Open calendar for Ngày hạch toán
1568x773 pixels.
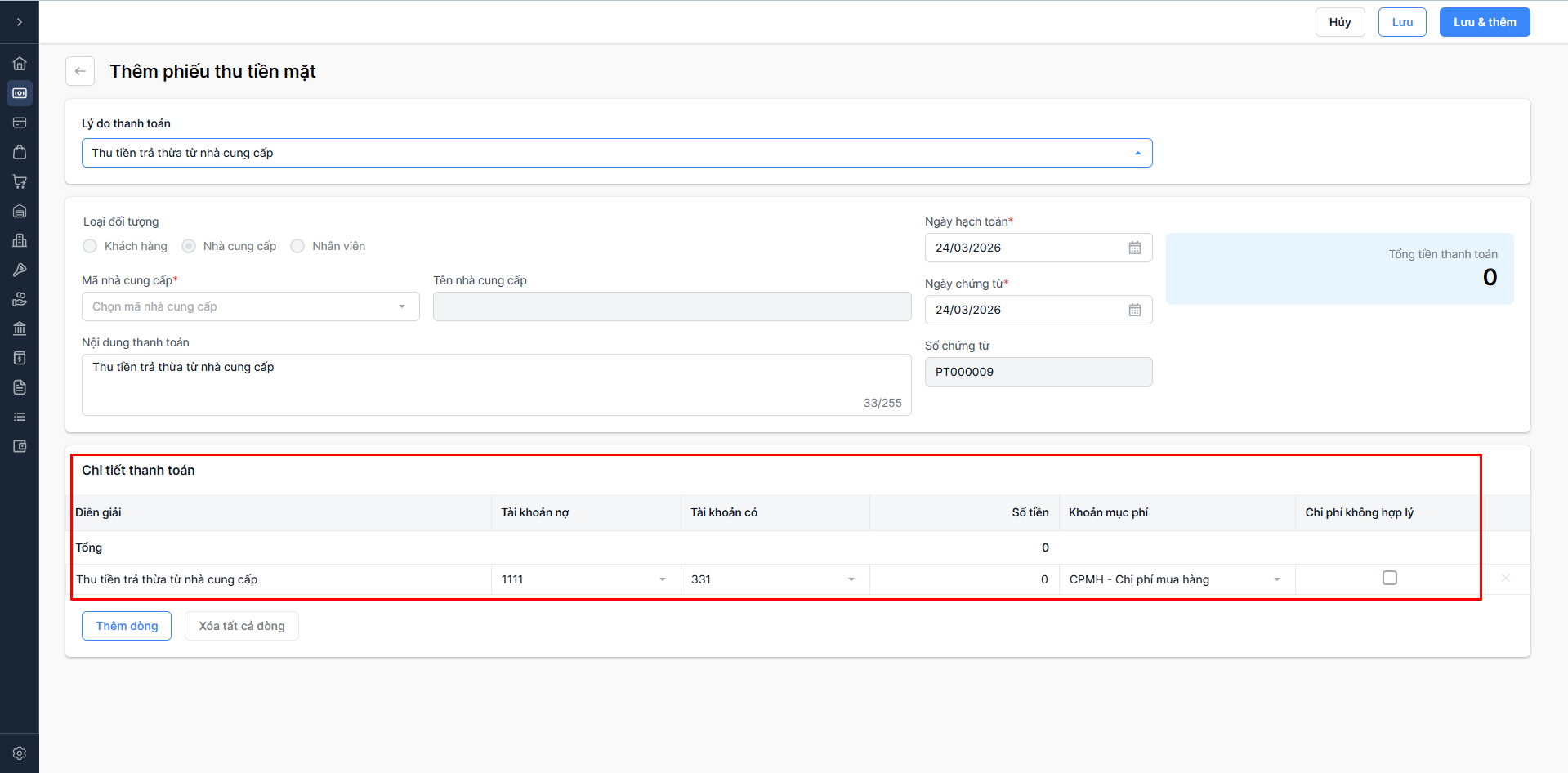(x=1134, y=248)
